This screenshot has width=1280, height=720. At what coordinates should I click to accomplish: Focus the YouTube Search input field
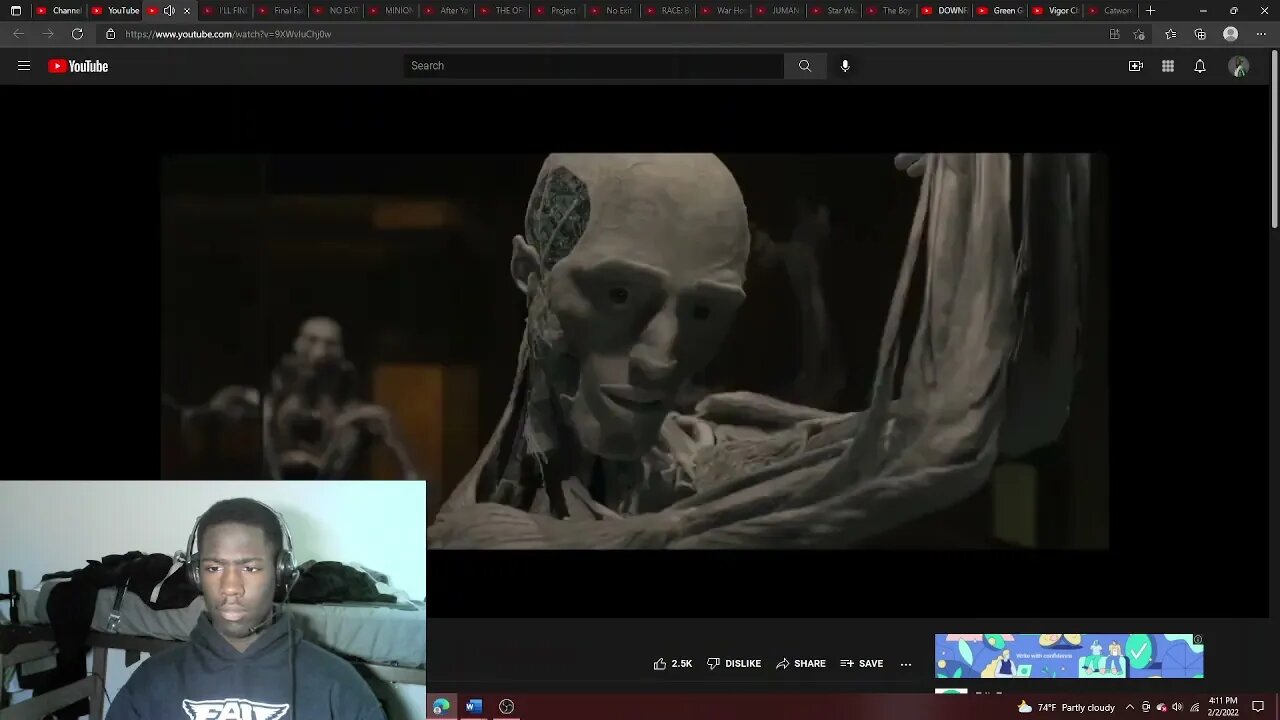pos(593,66)
